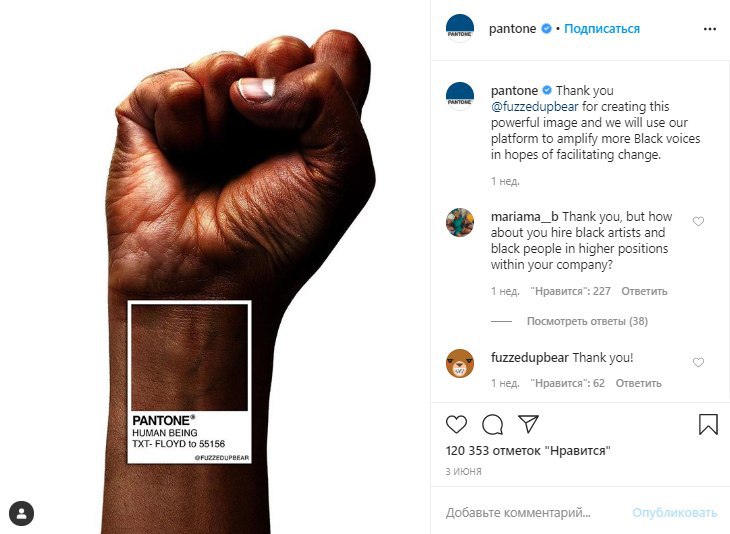Reply to fuzzedupbear's comment via Ответить
The image size is (730, 534).
pos(638,383)
